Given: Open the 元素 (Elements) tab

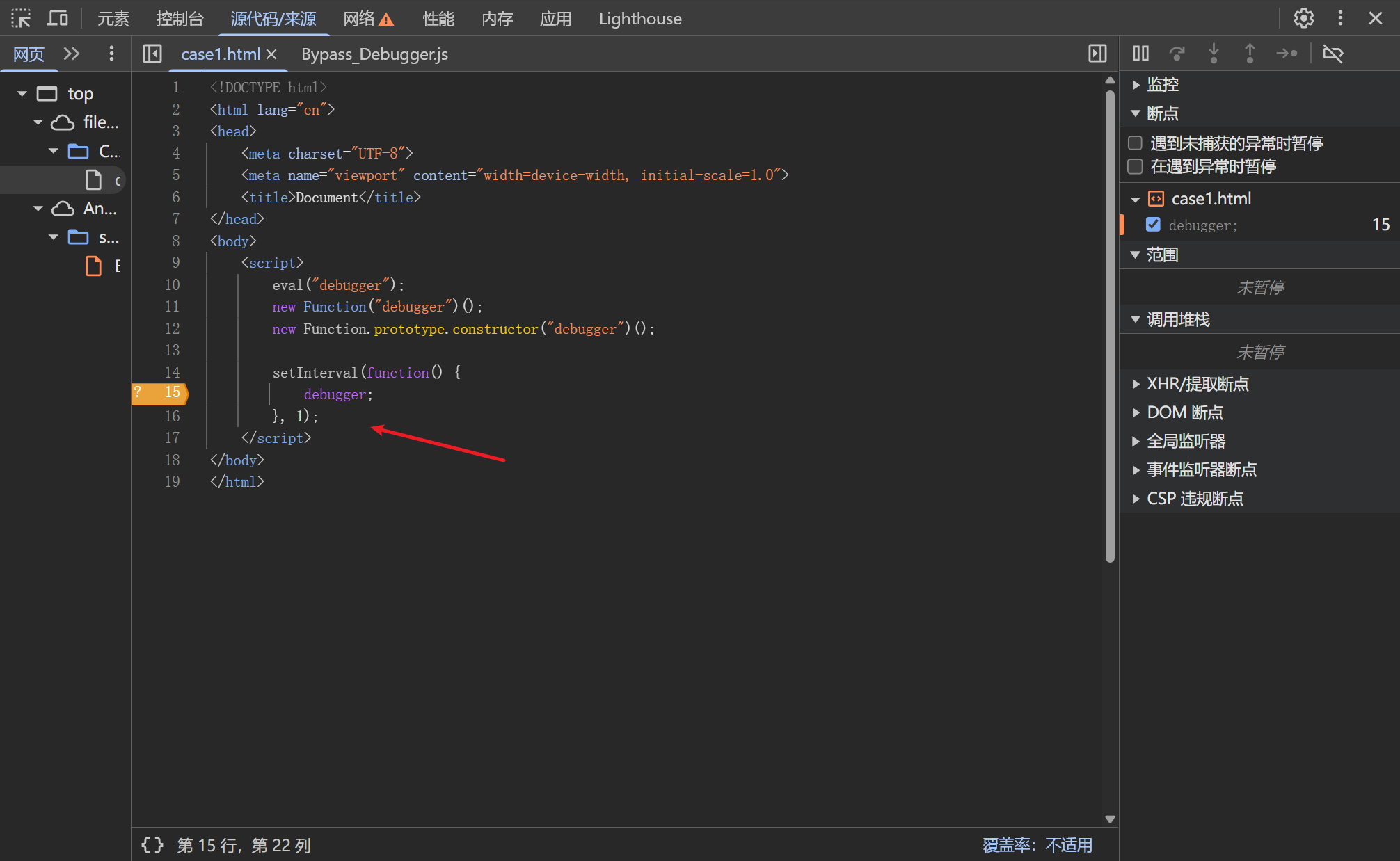Looking at the screenshot, I should point(113,19).
